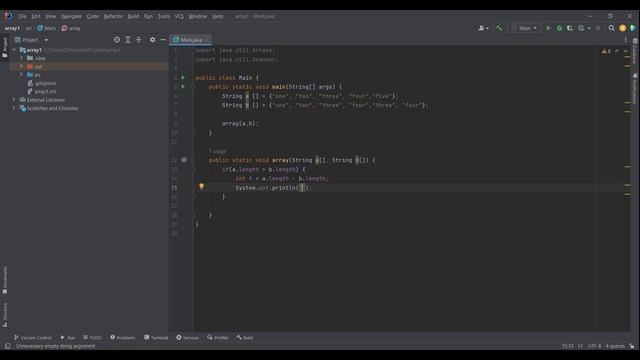Image resolution: width=640 pixels, height=360 pixels.
Task: Click the gutter icon beside array method declaration
Action: 184,160
